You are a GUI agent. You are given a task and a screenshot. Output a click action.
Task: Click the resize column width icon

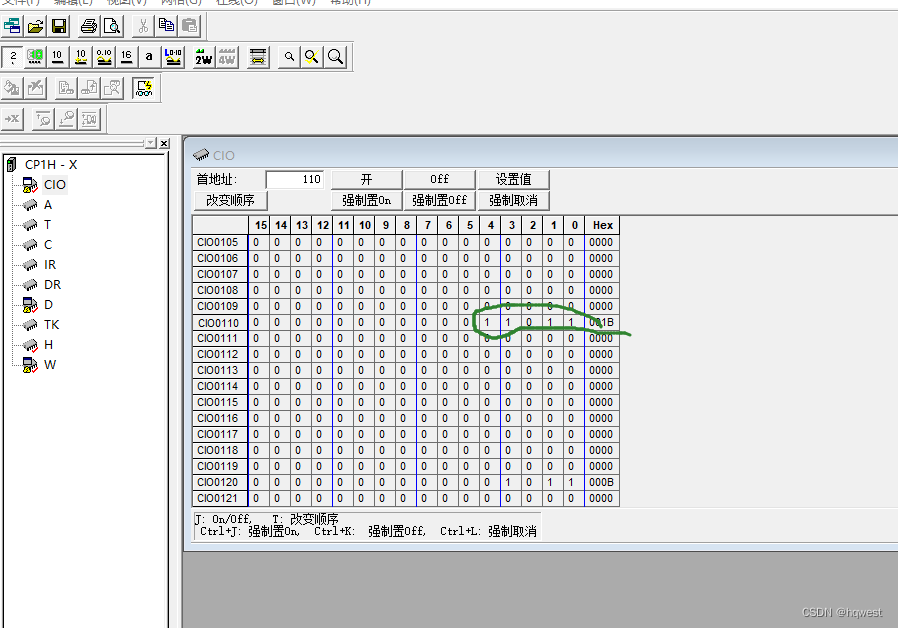258,57
